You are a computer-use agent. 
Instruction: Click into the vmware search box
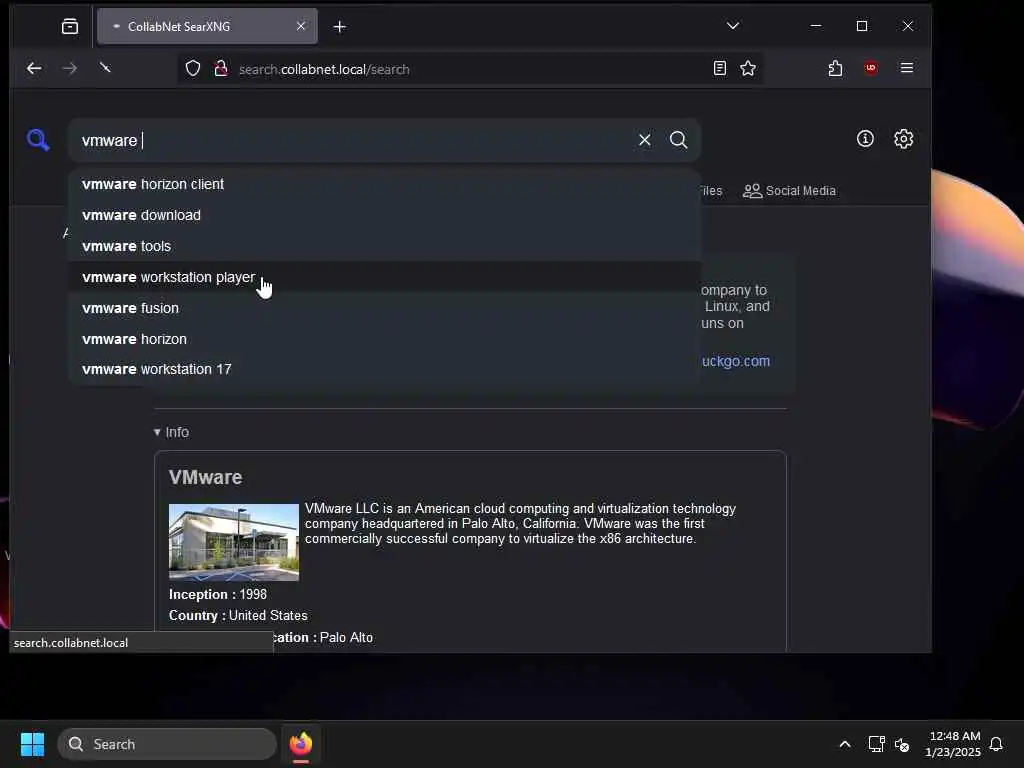[x=353, y=140]
